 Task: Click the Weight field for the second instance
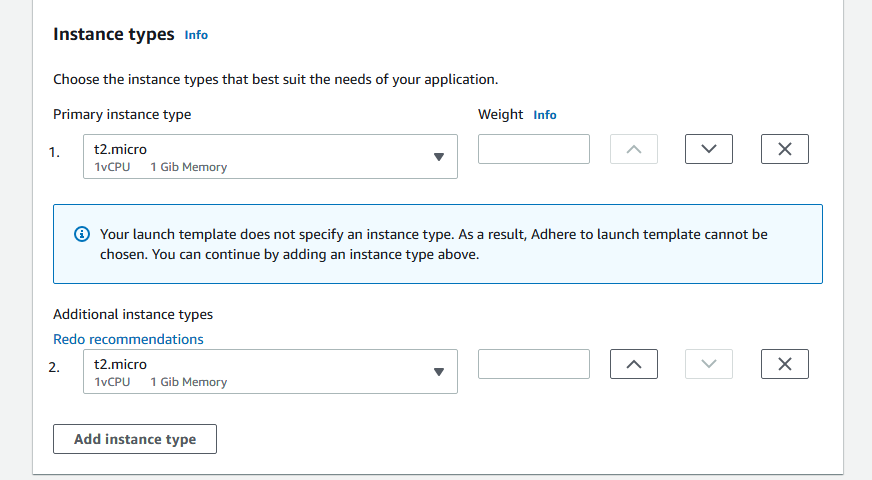click(534, 364)
